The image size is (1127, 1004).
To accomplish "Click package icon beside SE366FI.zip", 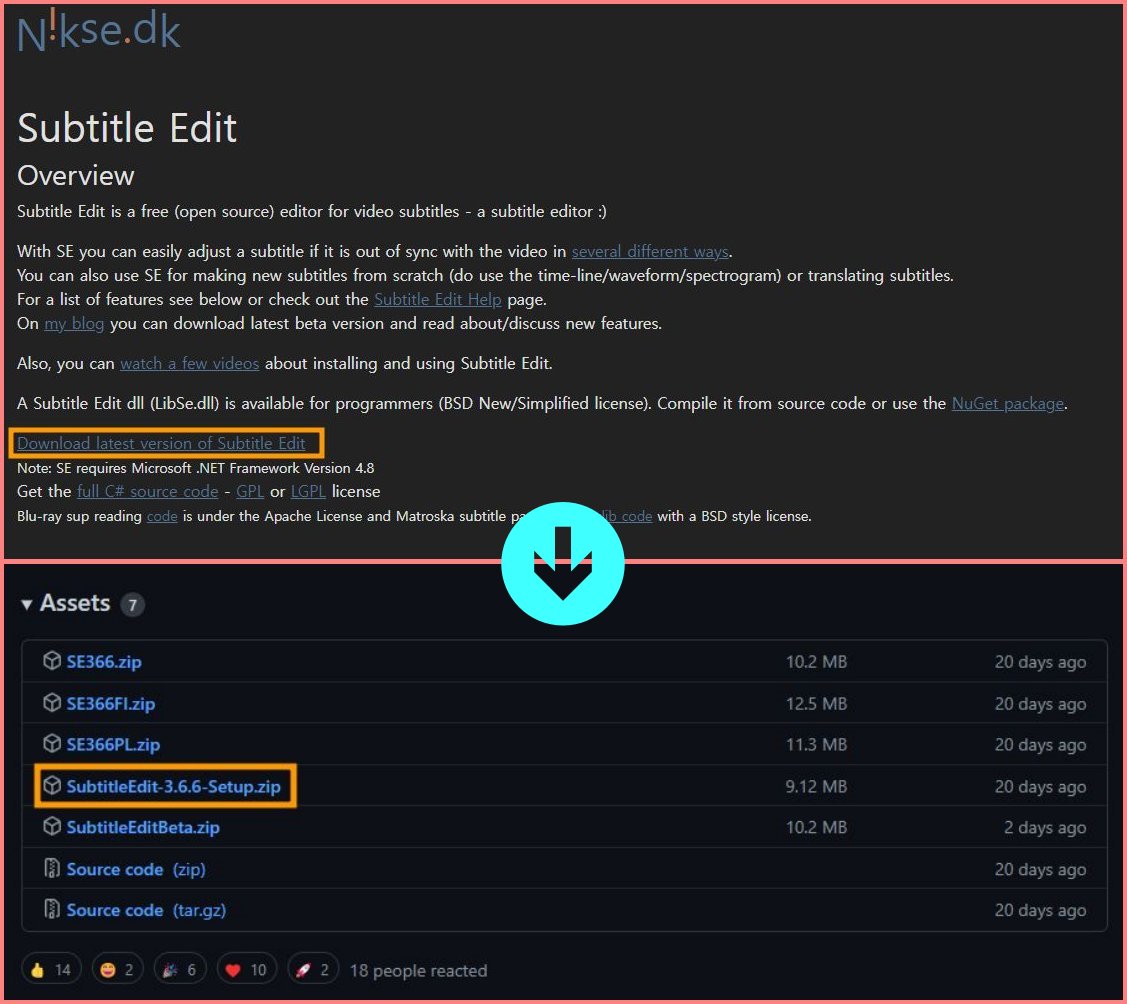I will [x=52, y=702].
